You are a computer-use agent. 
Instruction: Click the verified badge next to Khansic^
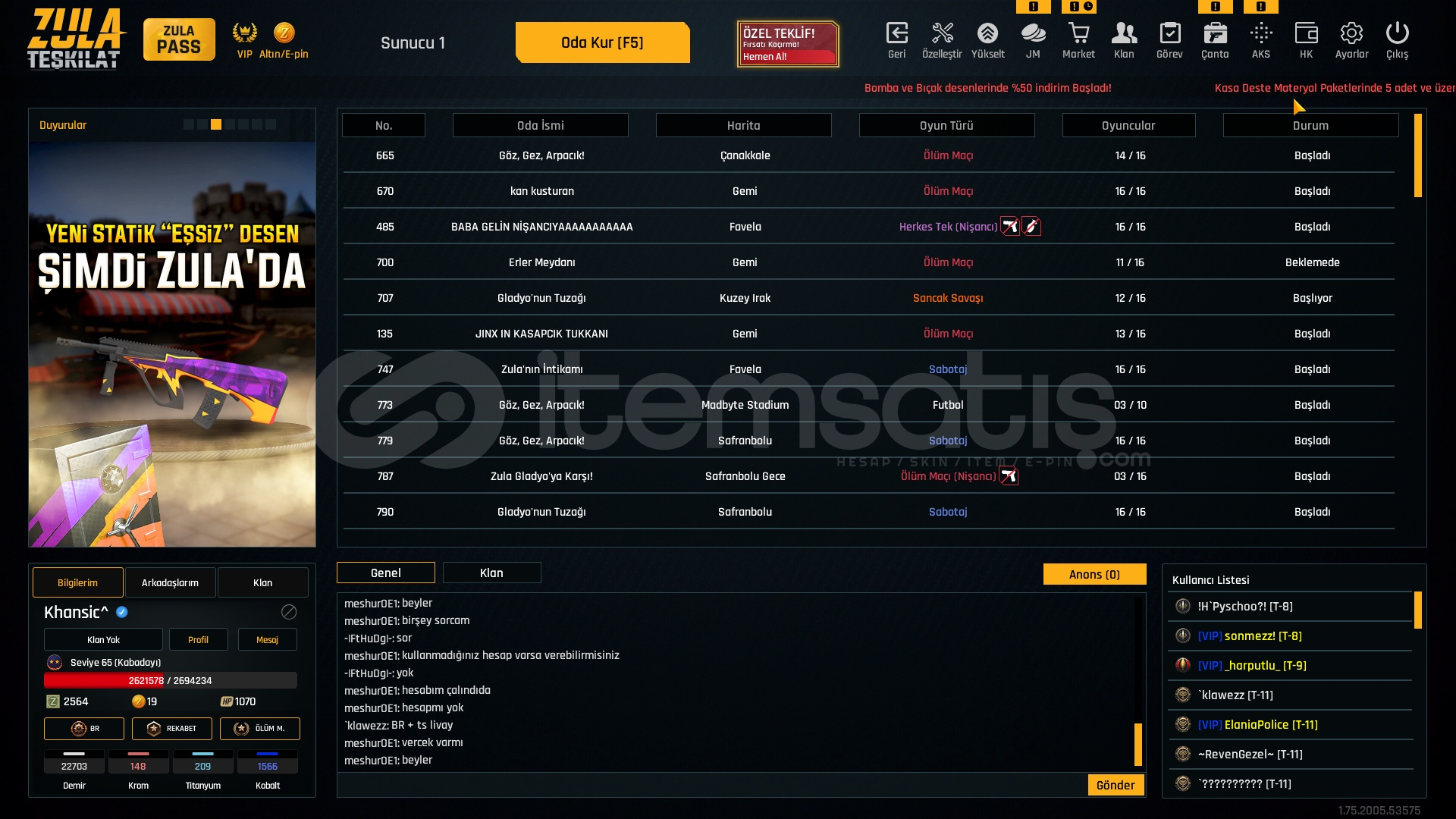pos(122,612)
